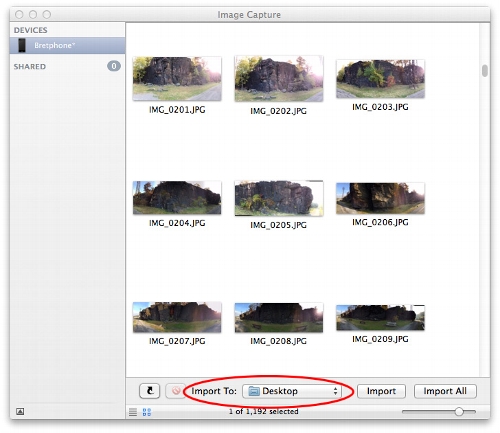This screenshot has height=433, width=500.
Task: Click the delete (prohibited sign) button
Action: click(x=176, y=391)
